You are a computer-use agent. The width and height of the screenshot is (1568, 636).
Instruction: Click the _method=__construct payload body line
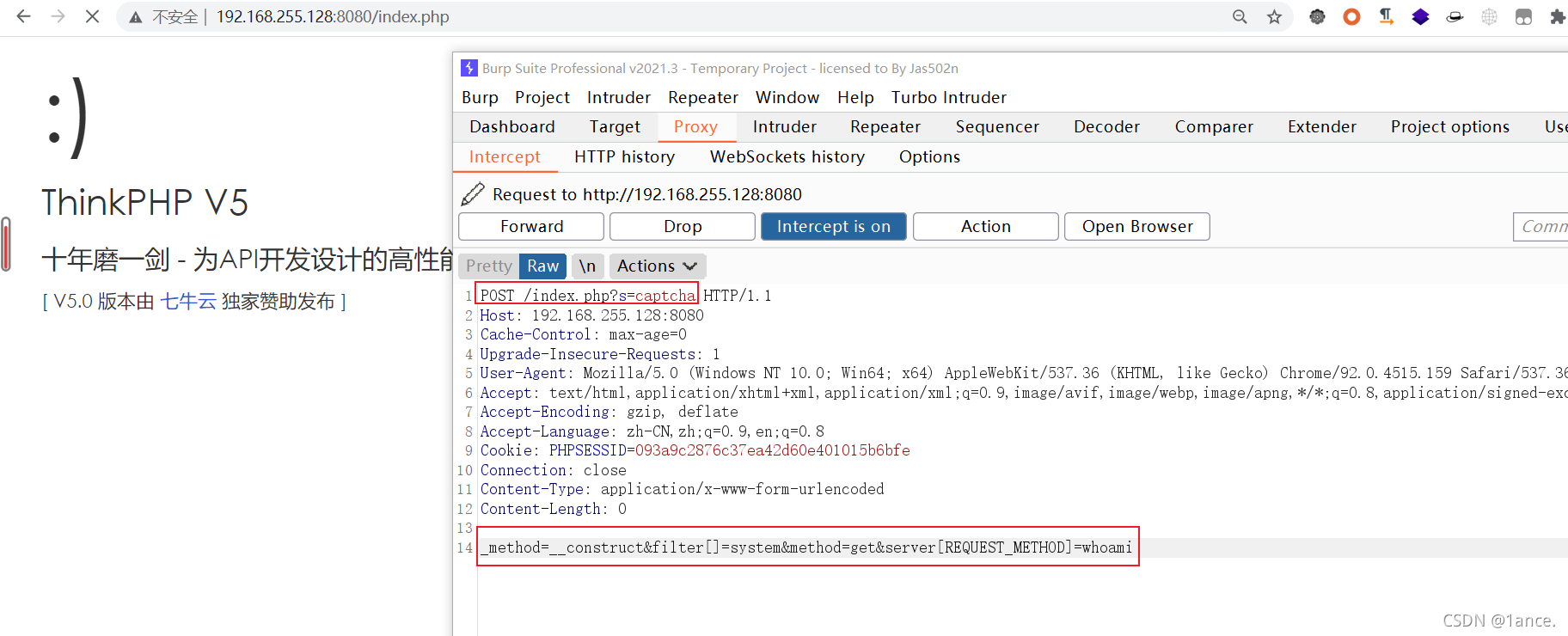click(806, 547)
